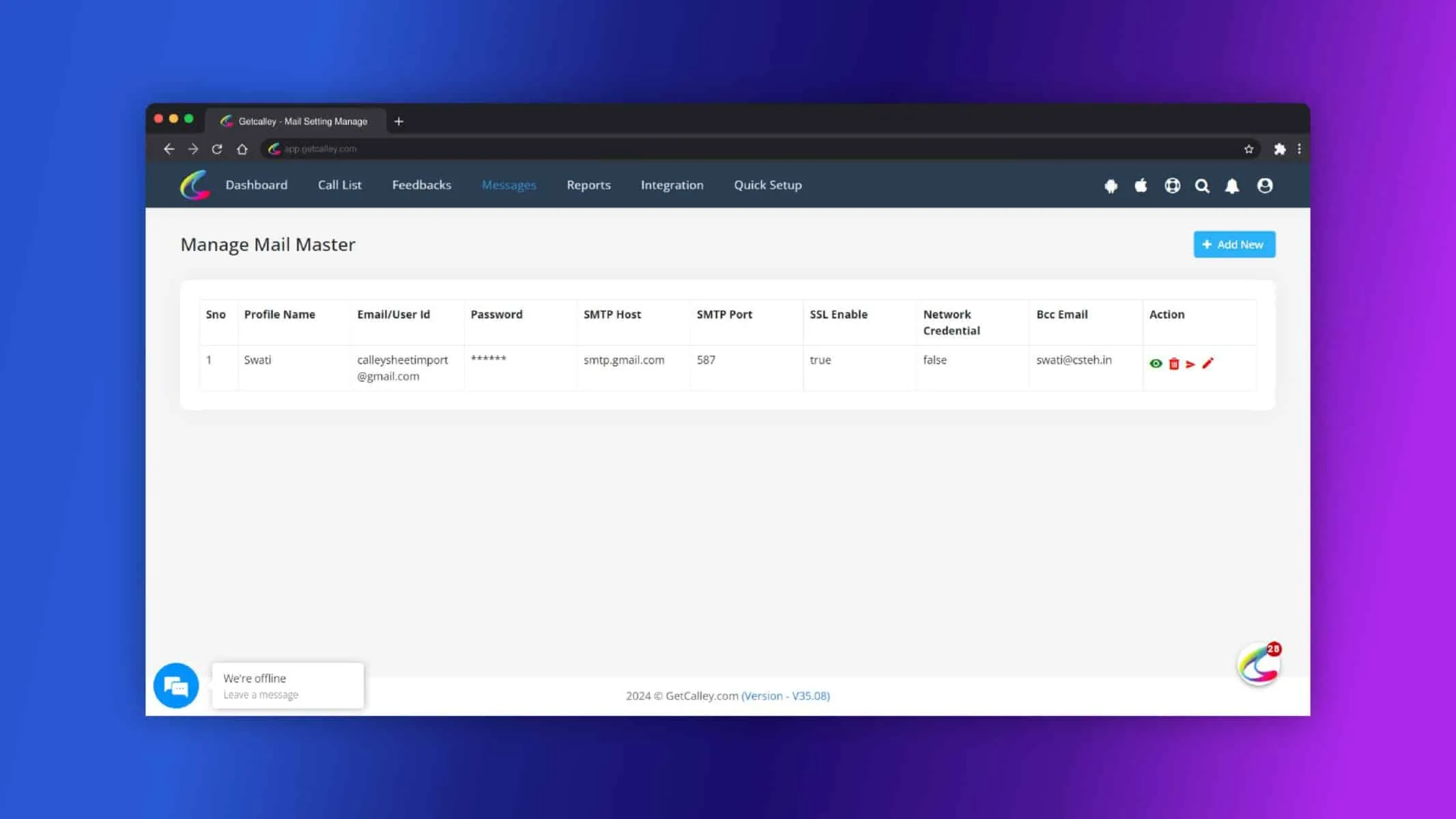
Task: Edit Swati profile using the pencil icon
Action: tap(1208, 363)
